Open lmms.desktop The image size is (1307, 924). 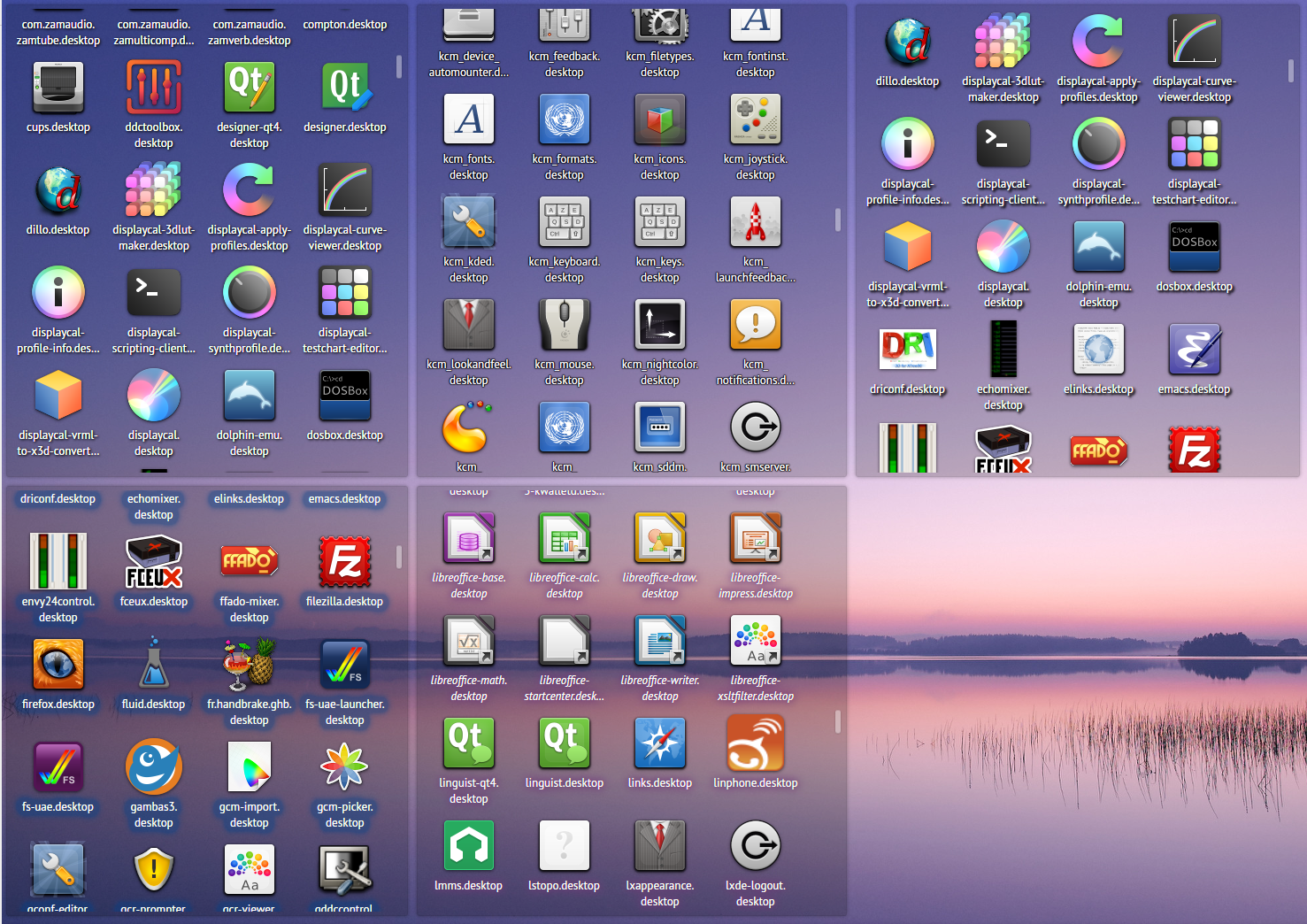[469, 846]
